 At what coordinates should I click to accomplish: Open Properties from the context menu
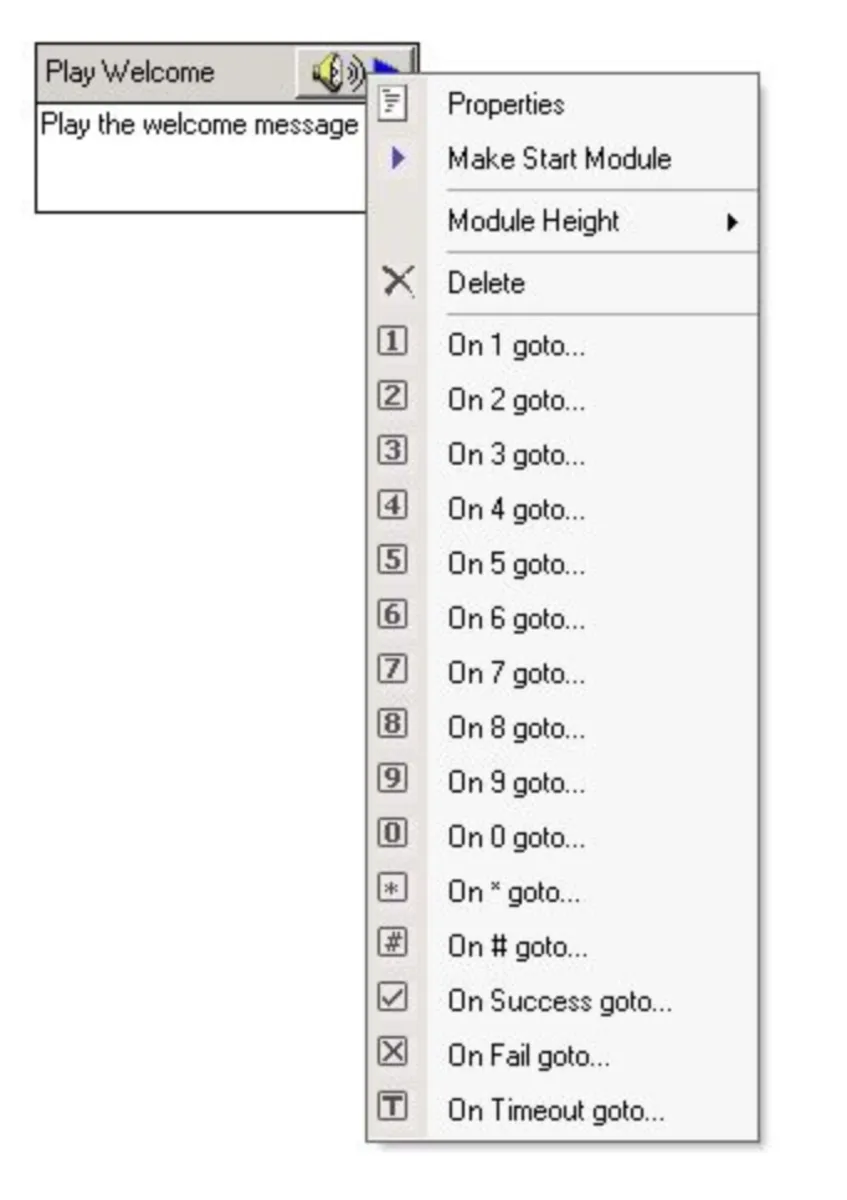pyautogui.click(x=505, y=104)
